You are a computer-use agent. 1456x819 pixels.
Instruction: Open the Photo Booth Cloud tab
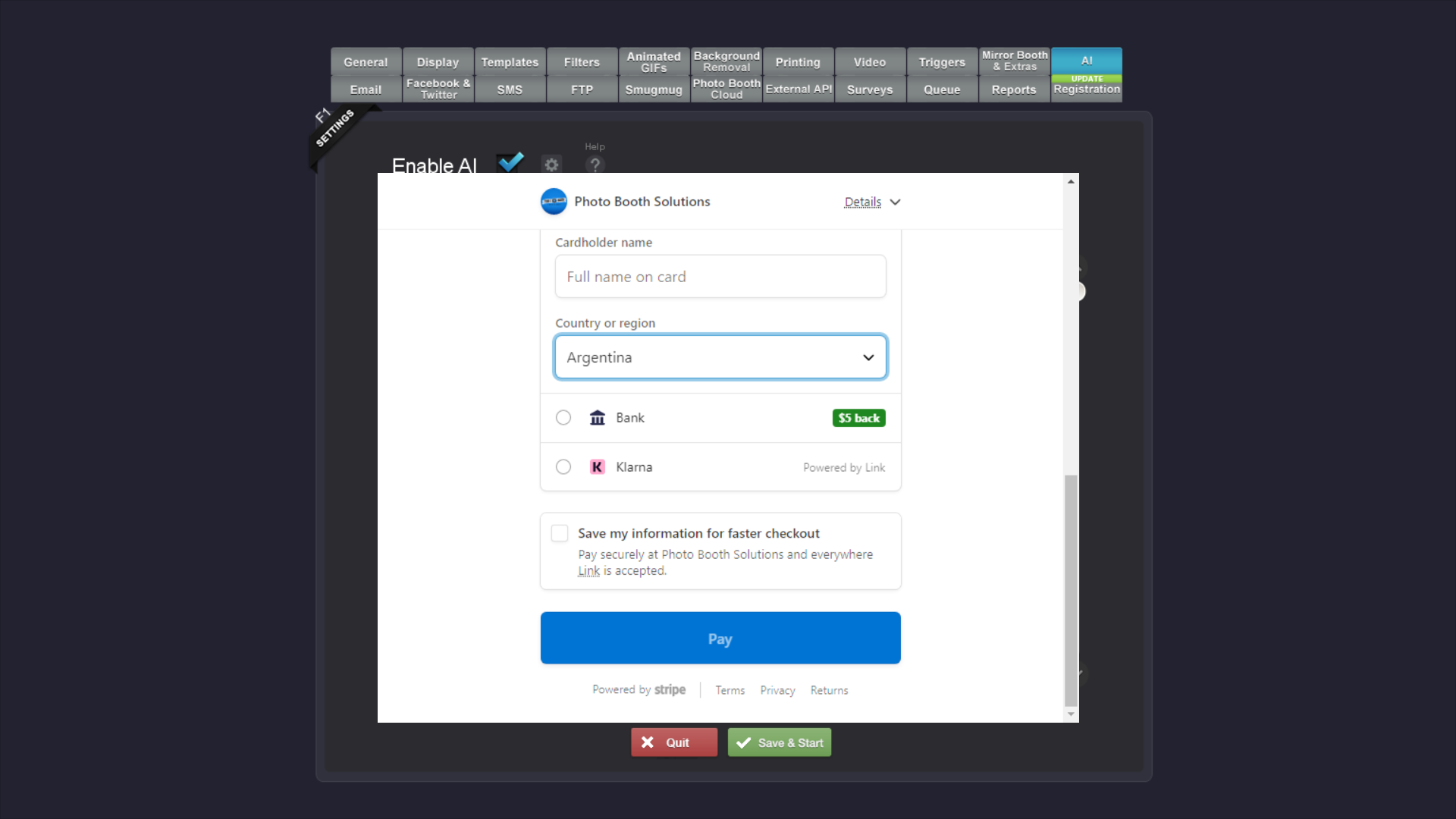pos(726,89)
